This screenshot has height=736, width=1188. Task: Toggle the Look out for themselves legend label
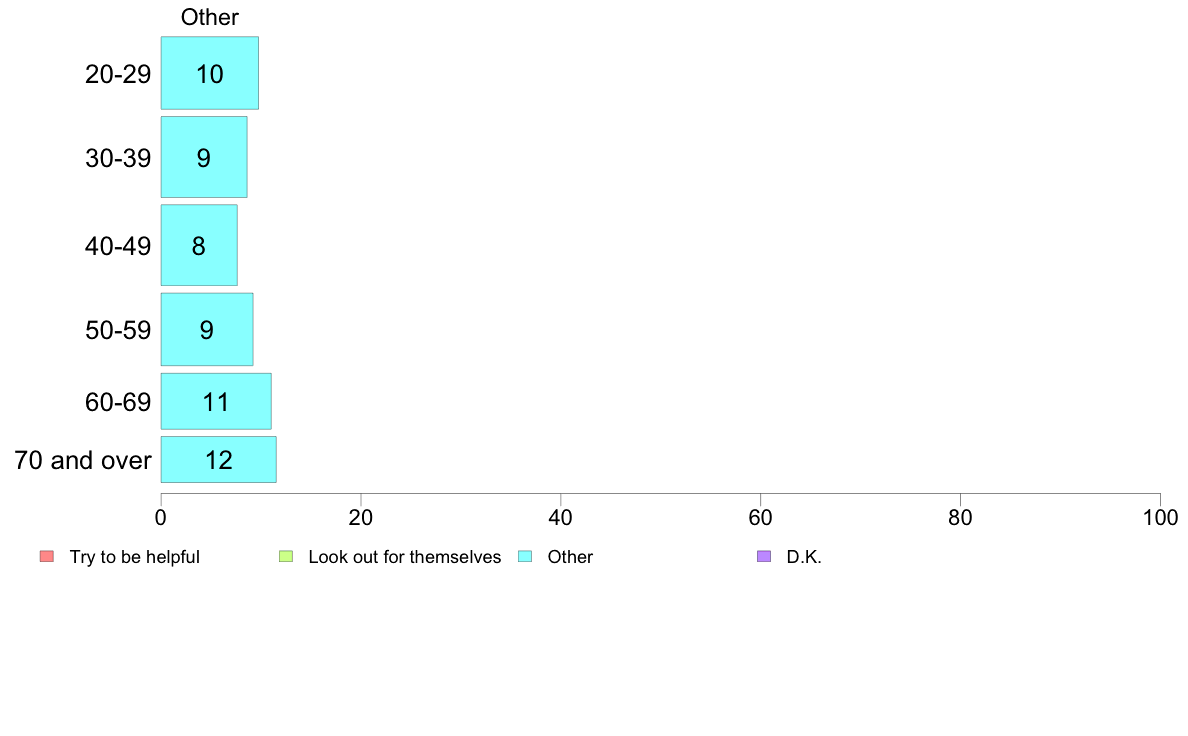click(x=405, y=557)
